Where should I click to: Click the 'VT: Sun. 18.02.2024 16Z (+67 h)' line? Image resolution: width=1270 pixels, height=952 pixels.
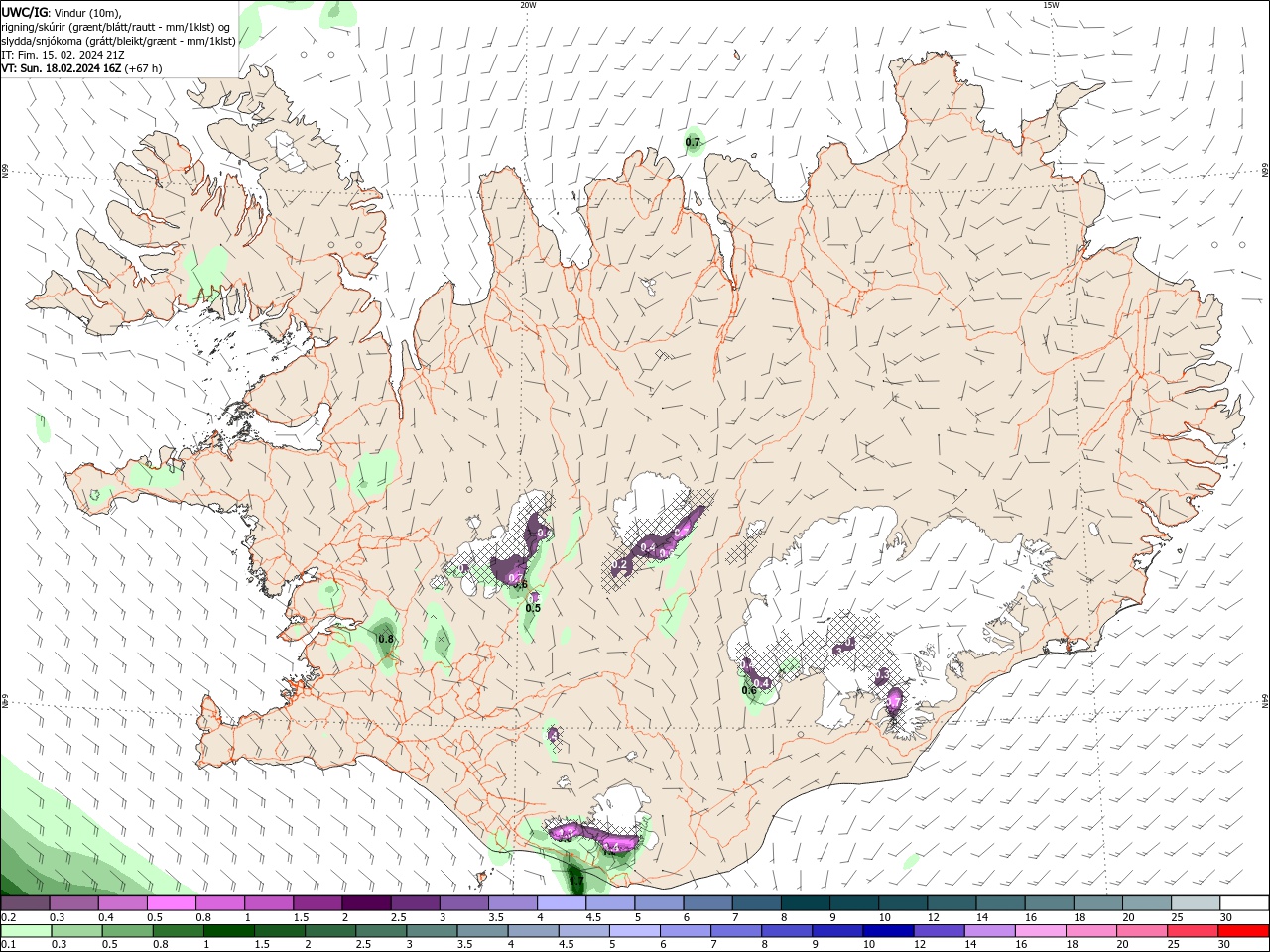(x=81, y=68)
